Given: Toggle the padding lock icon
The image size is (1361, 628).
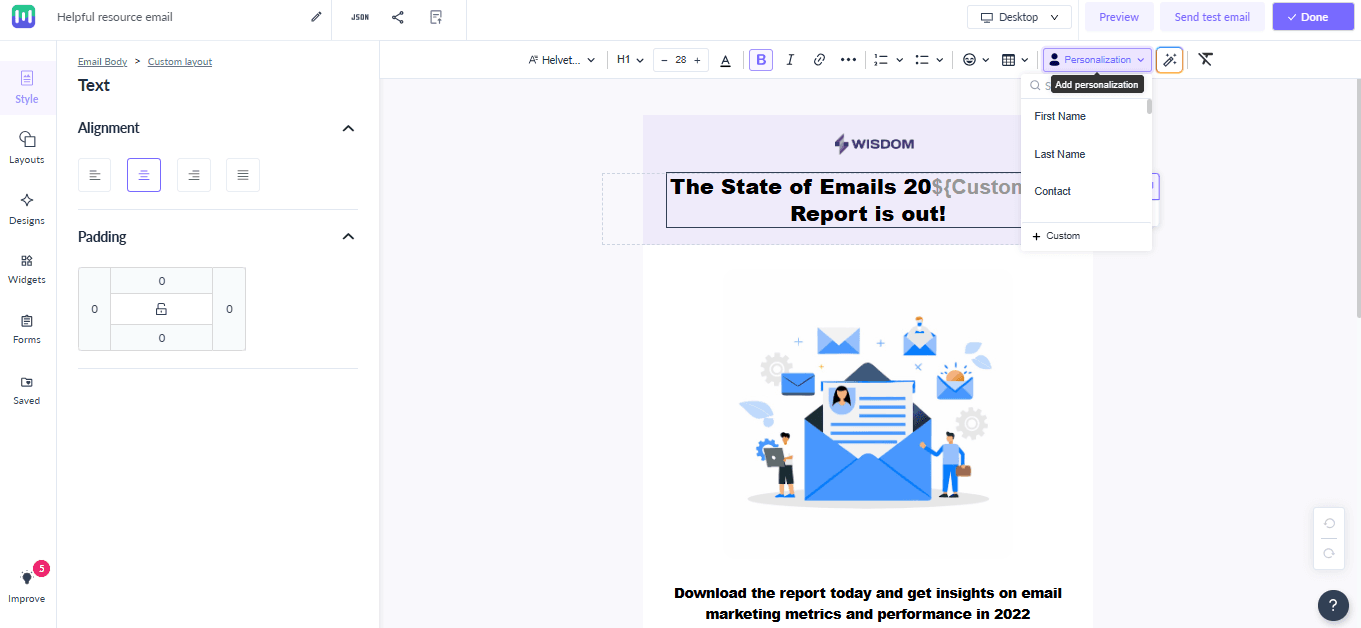Looking at the screenshot, I should (x=161, y=309).
